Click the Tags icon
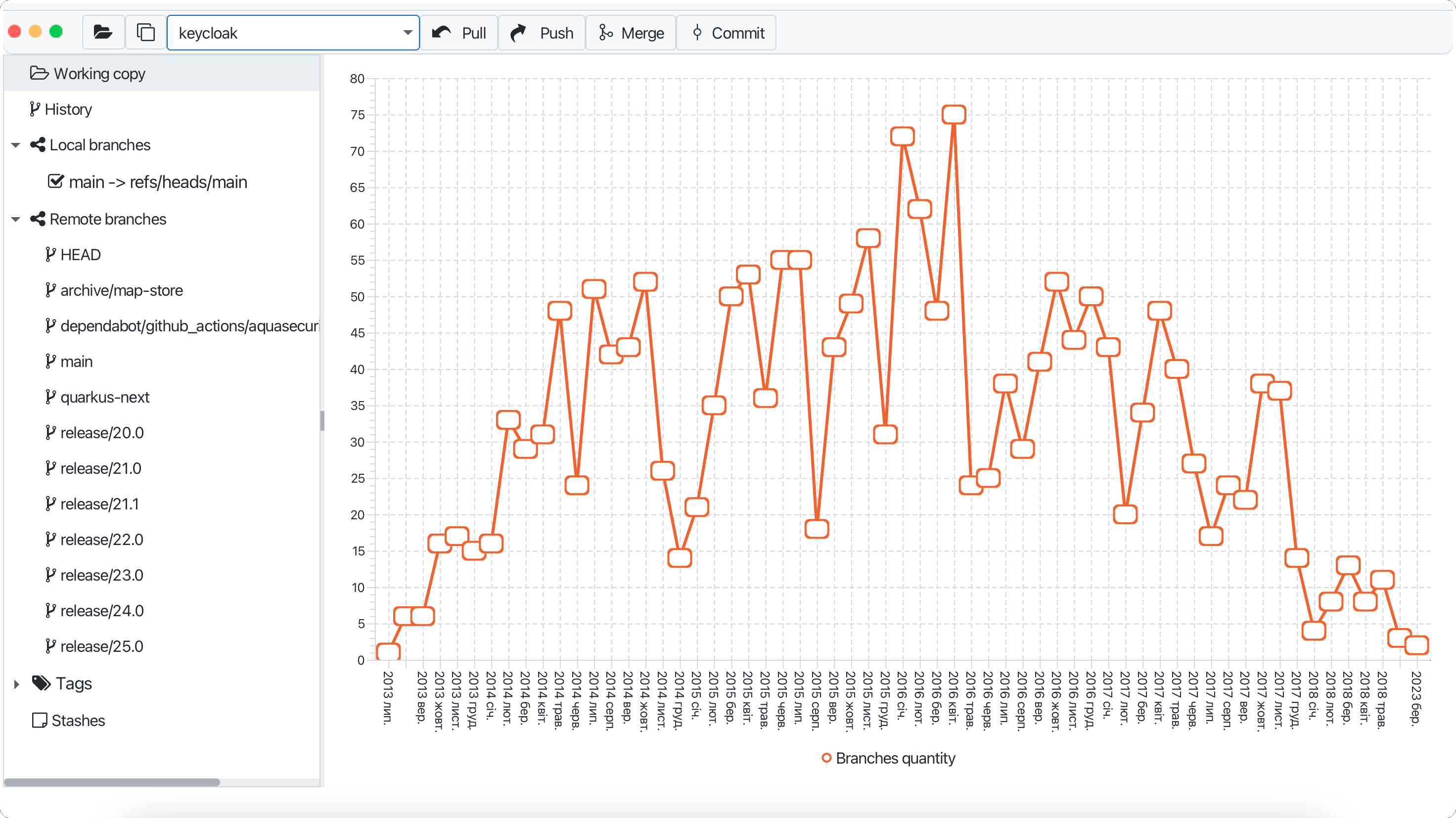The image size is (1456, 818). point(41,683)
